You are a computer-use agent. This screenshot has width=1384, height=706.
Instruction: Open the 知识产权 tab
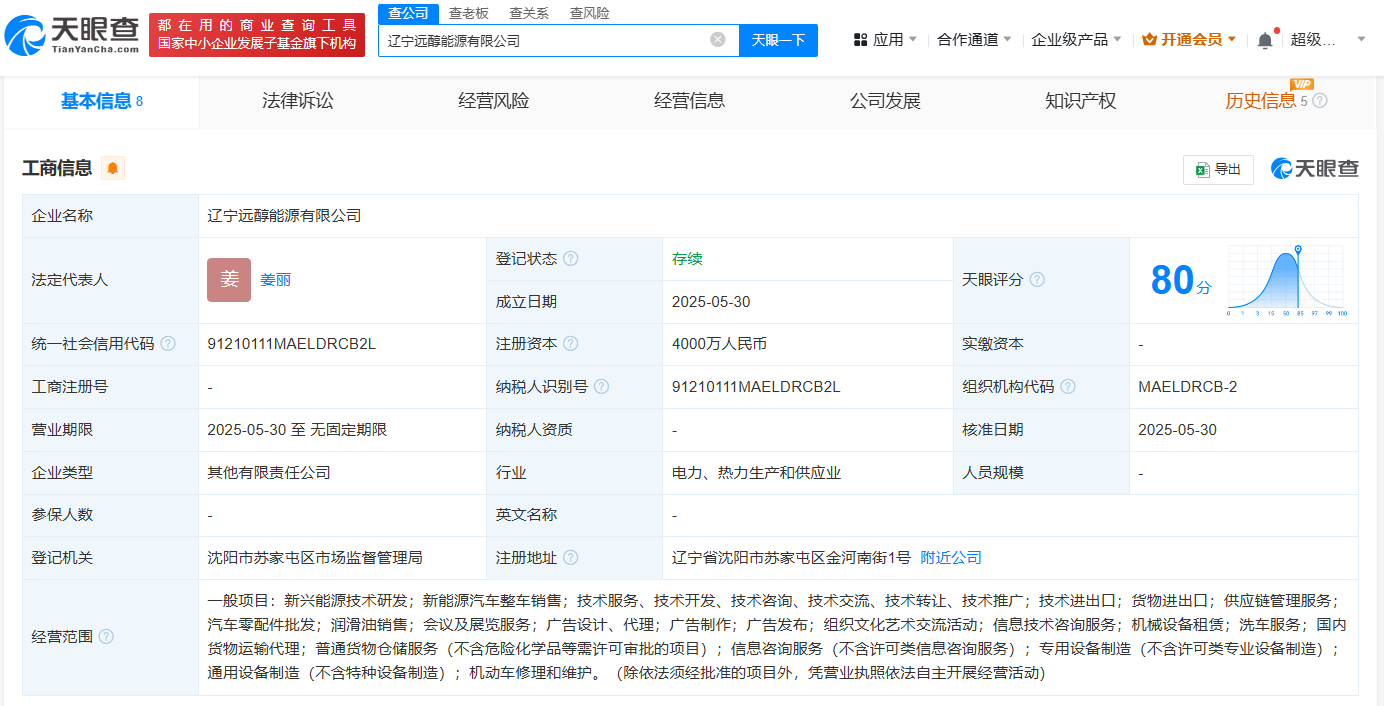coord(1080,101)
